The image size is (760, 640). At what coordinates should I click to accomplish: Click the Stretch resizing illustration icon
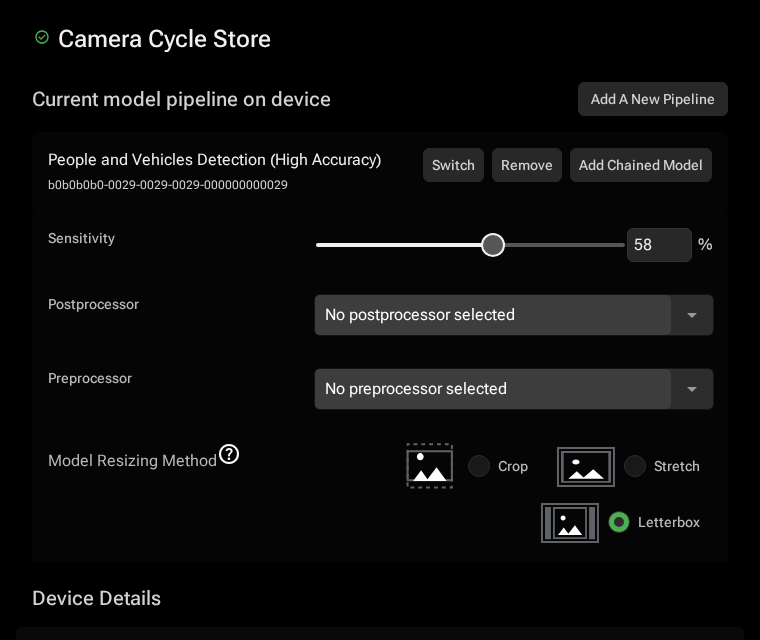[586, 467]
